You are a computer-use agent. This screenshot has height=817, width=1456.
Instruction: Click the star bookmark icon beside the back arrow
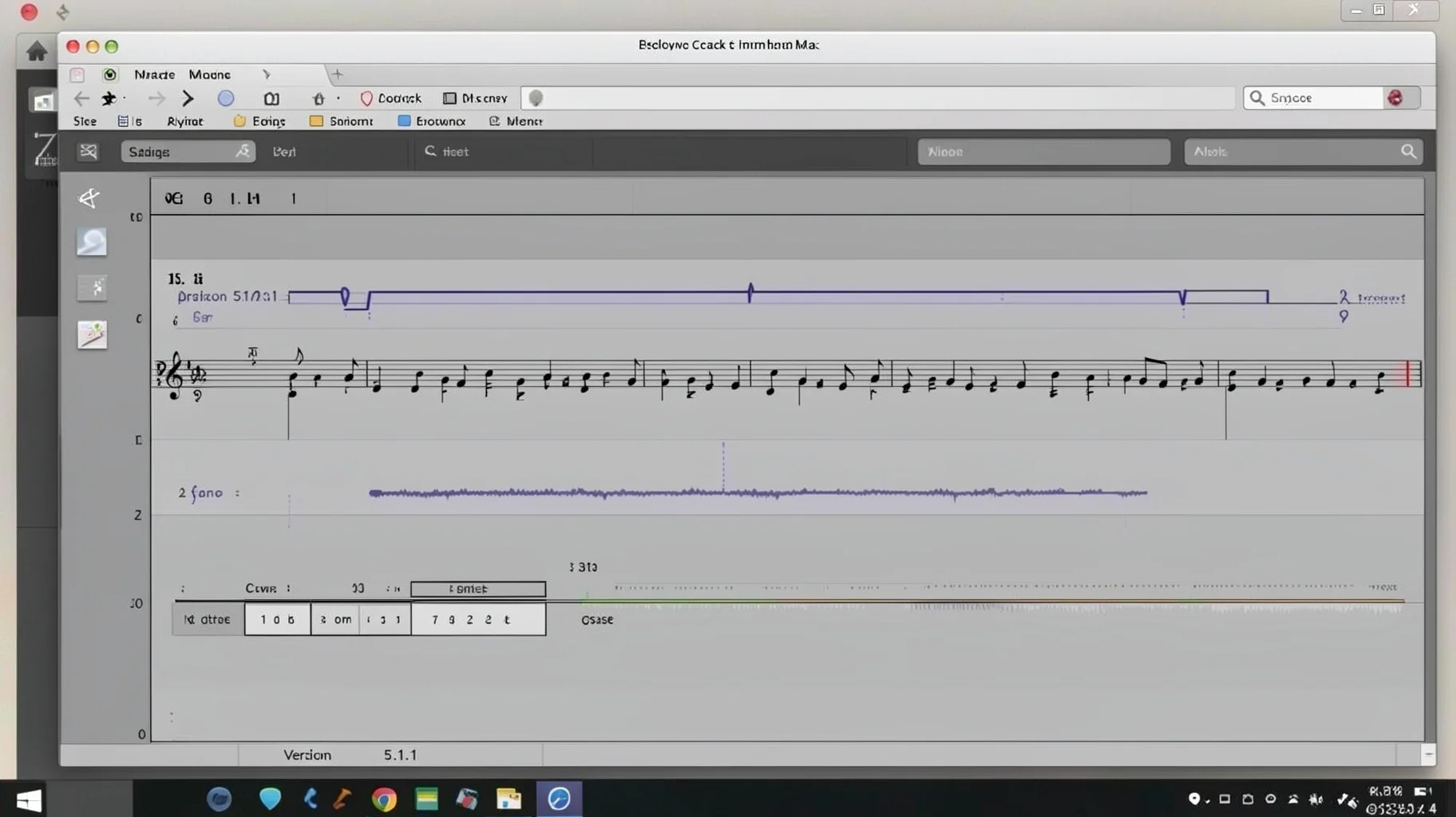click(109, 98)
